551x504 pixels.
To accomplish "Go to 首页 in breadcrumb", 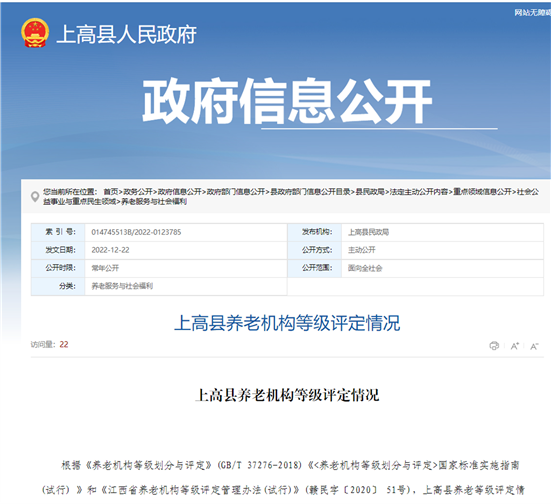I will [x=111, y=192].
